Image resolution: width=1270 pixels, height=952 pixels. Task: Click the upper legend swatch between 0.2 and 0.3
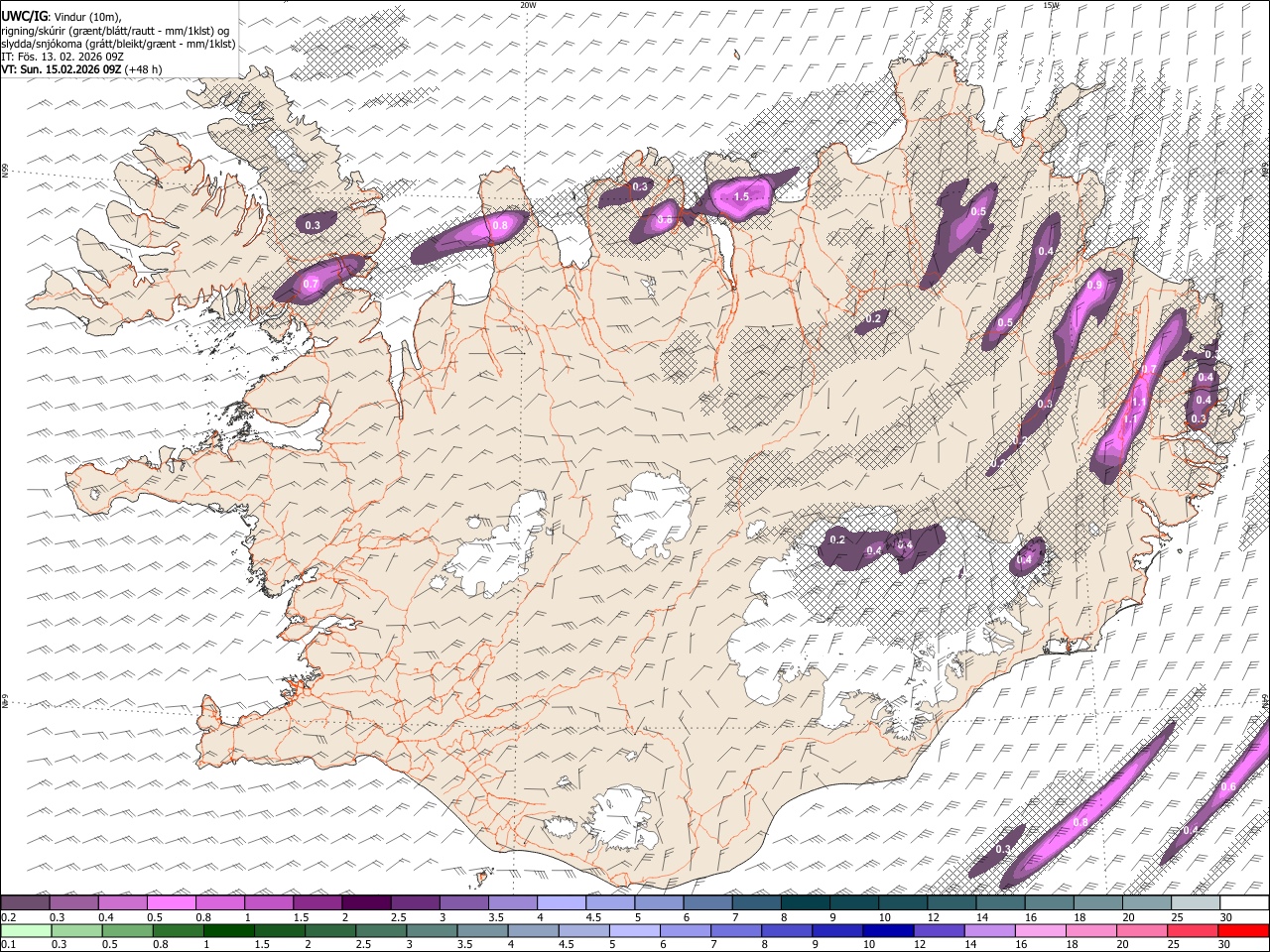[x=26, y=903]
